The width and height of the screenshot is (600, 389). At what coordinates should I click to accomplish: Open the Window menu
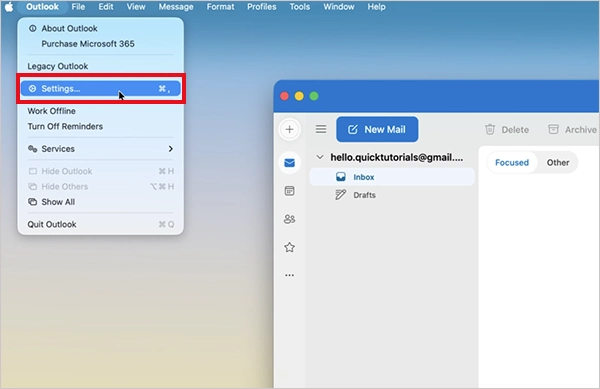point(339,7)
